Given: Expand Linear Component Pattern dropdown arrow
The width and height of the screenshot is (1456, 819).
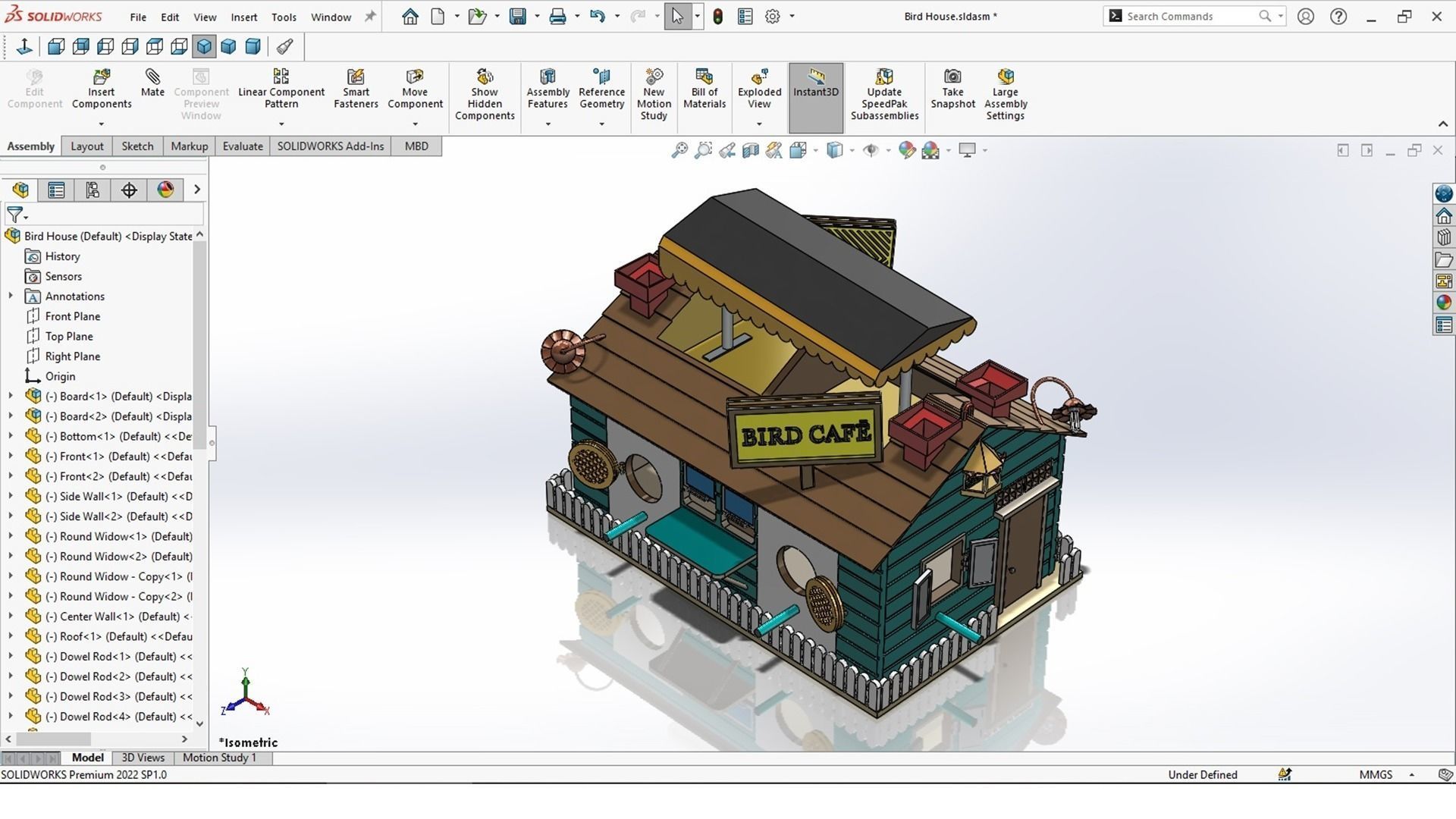Looking at the screenshot, I should coord(281,124).
